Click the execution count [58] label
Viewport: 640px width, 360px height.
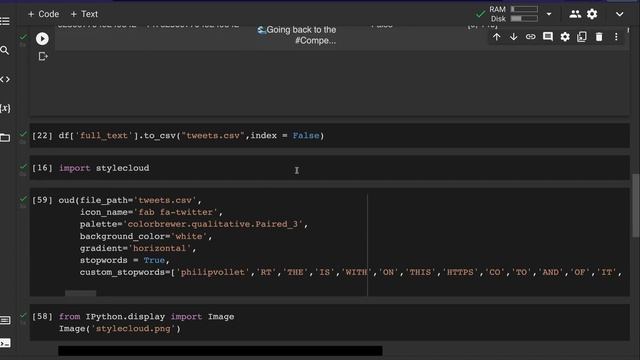42,317
